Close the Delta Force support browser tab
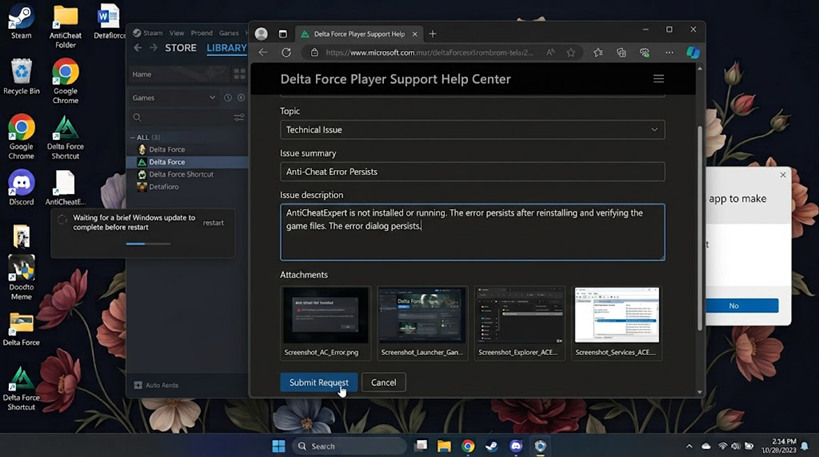This screenshot has height=457, width=819. (415, 34)
